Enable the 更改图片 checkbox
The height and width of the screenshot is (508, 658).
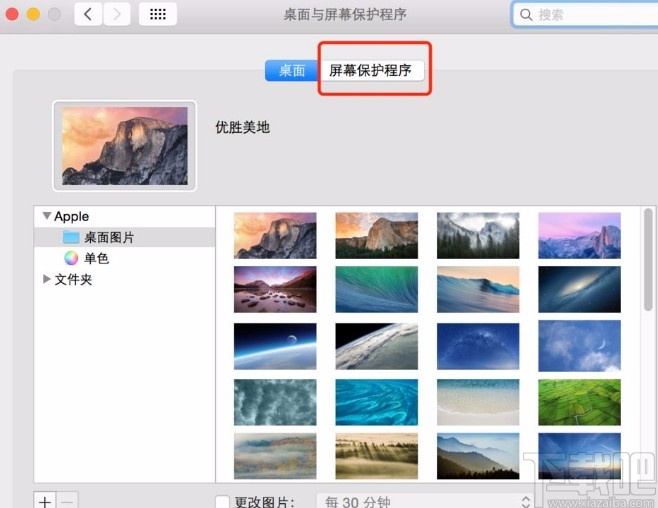222,502
